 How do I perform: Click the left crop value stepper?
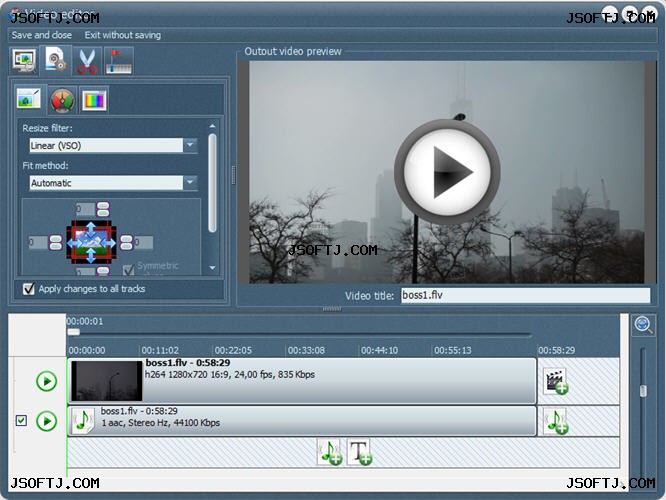click(56, 243)
